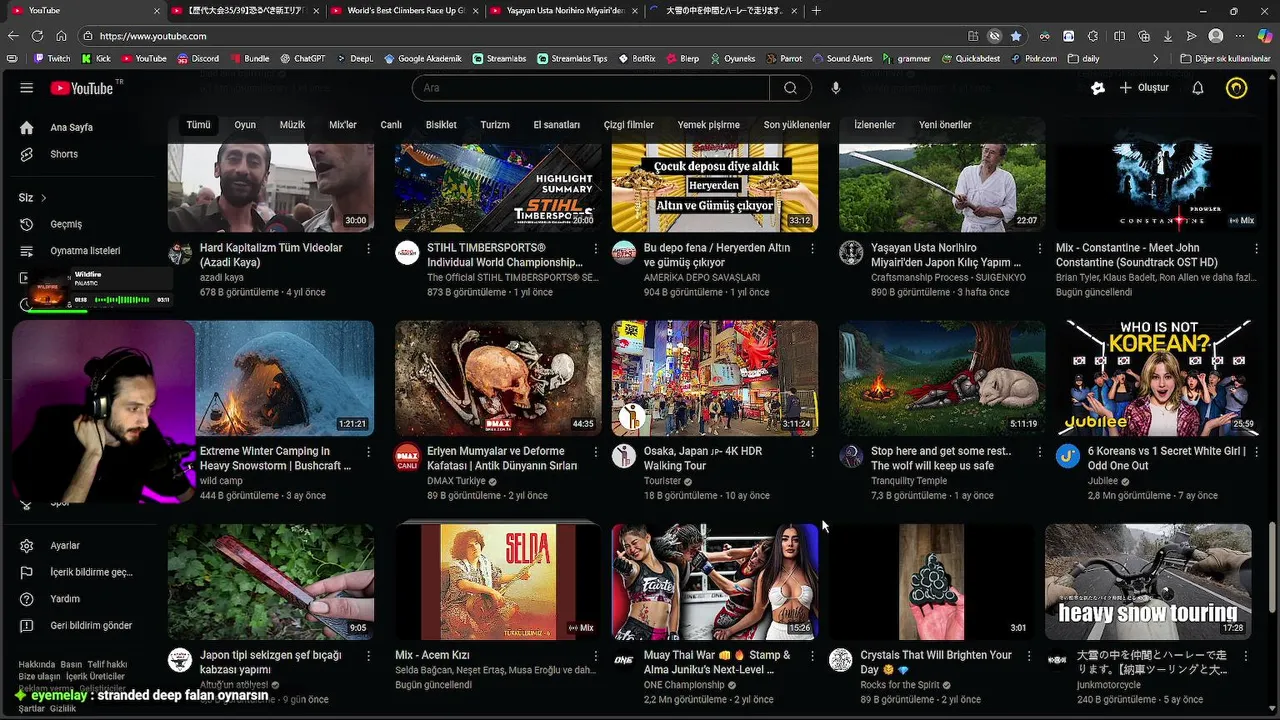Open browser split screen icon
The height and width of the screenshot is (720, 1280).
[1118, 36]
